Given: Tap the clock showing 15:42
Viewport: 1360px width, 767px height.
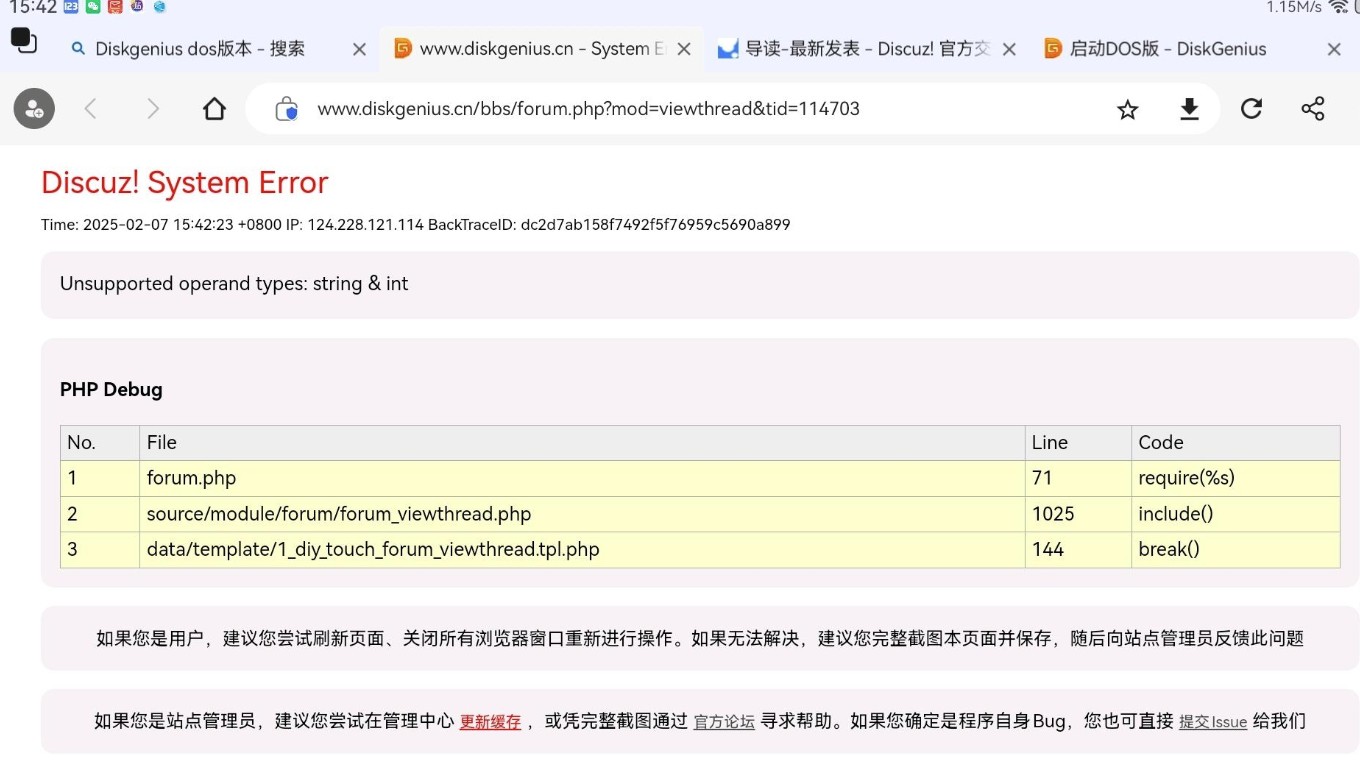Looking at the screenshot, I should point(32,7).
